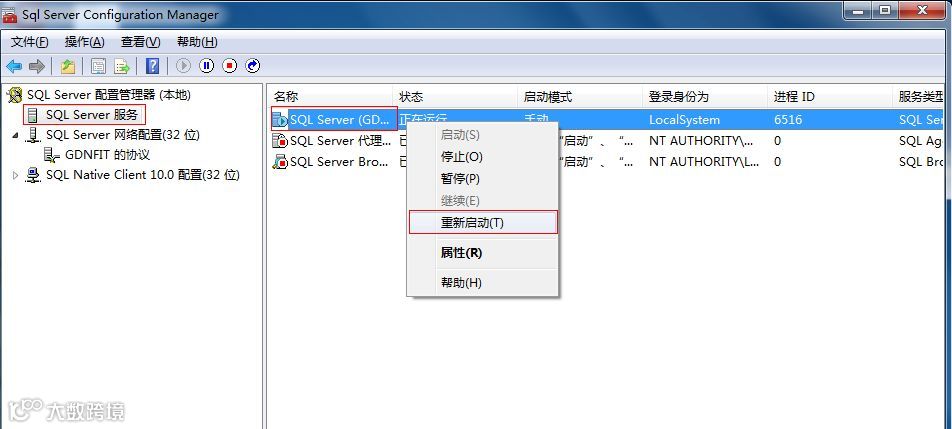The image size is (952, 429).
Task: Click the SQL Bro service type cell
Action: tap(920, 162)
